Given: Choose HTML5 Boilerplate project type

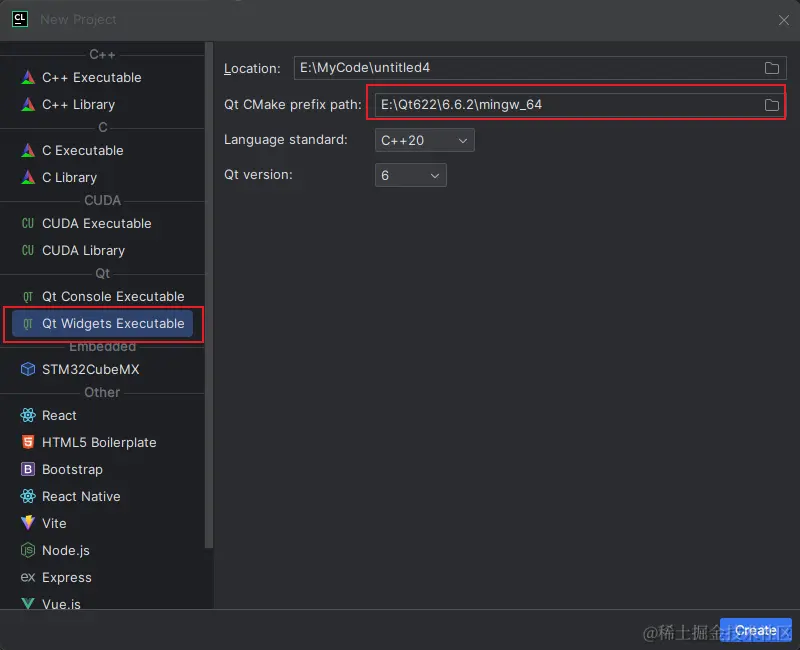Looking at the screenshot, I should pyautogui.click(x=103, y=442).
